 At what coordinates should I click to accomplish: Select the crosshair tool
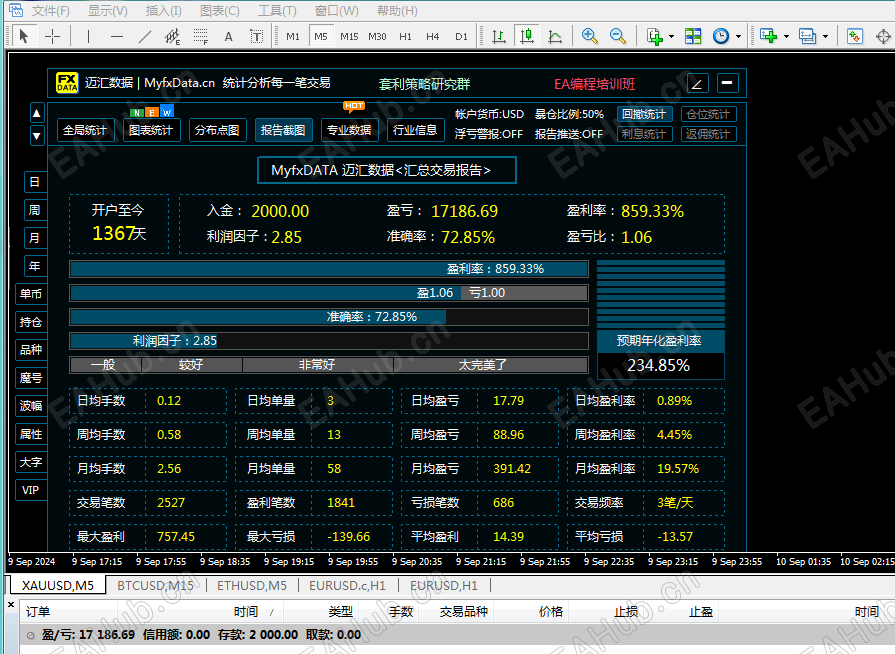pyautogui.click(x=53, y=37)
